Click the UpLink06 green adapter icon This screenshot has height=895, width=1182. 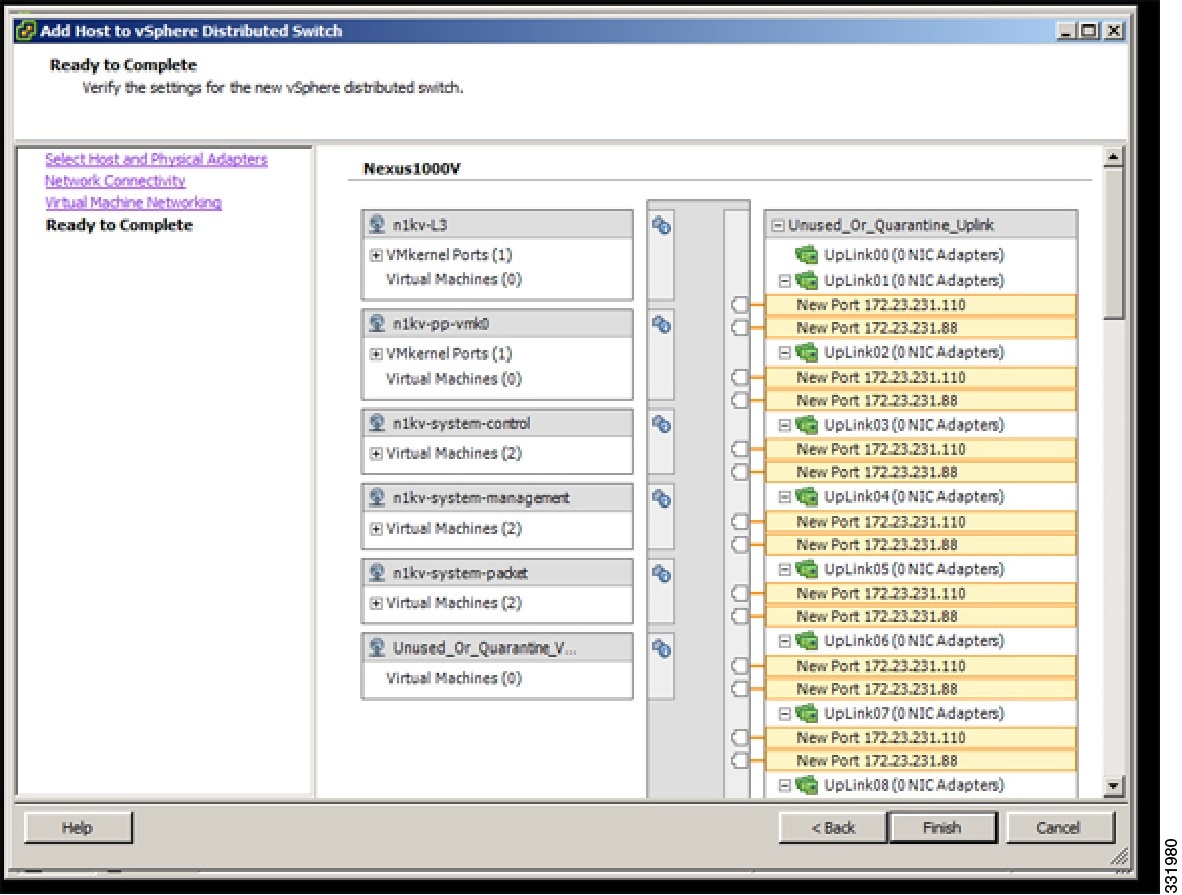[x=807, y=641]
